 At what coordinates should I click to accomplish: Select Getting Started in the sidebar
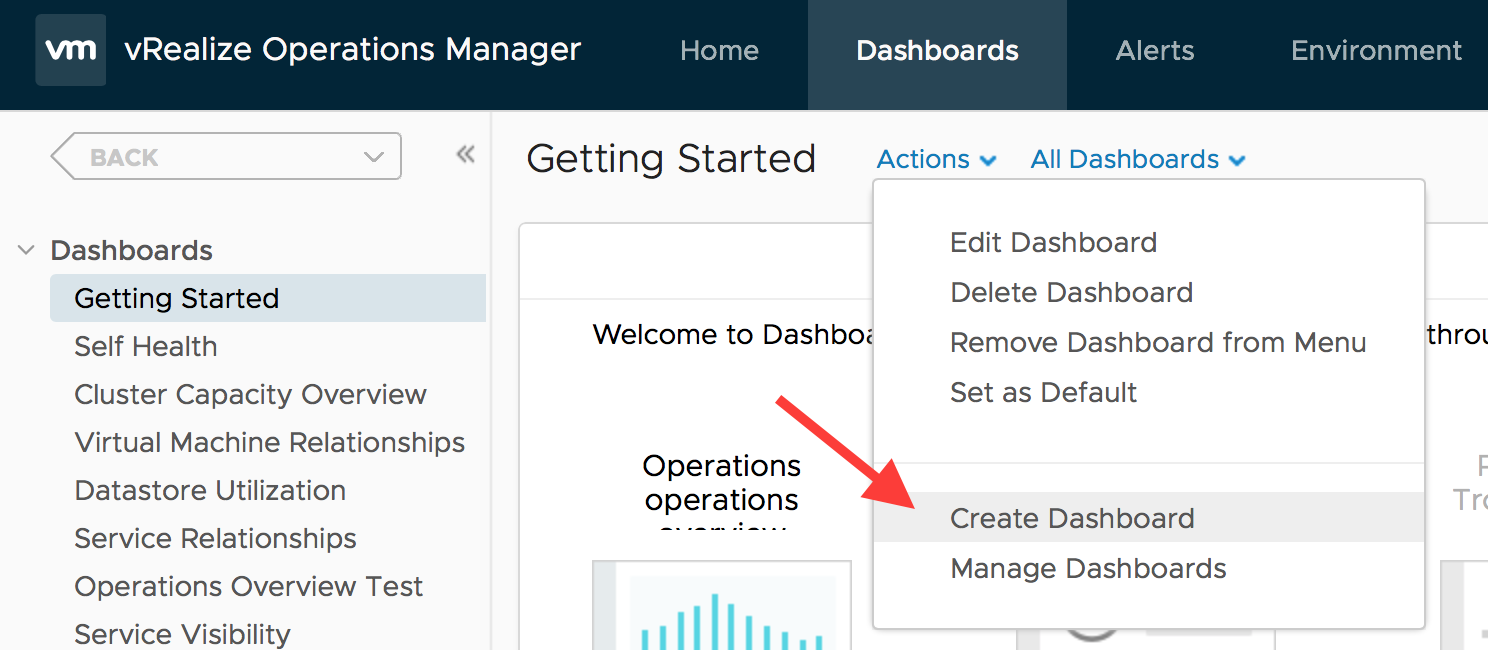tap(268, 299)
